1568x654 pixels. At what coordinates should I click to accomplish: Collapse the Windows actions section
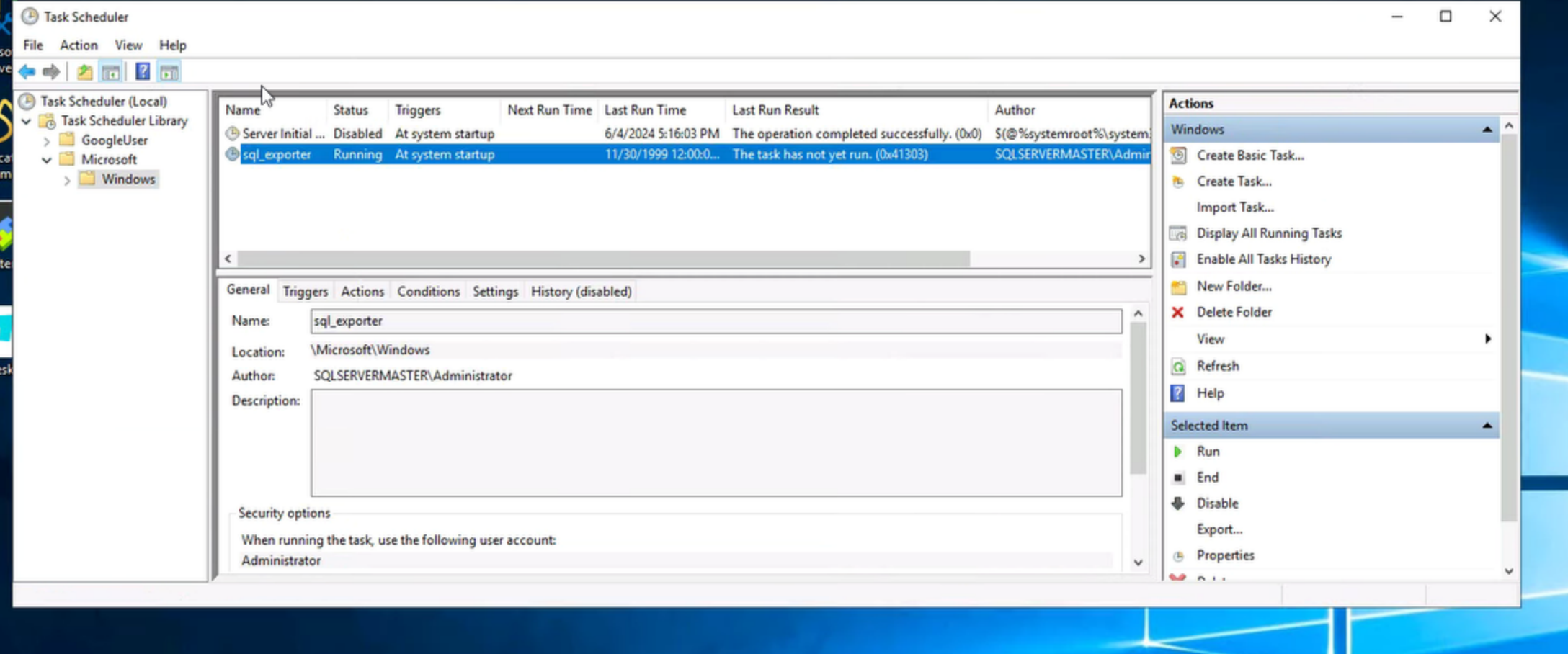pyautogui.click(x=1487, y=130)
